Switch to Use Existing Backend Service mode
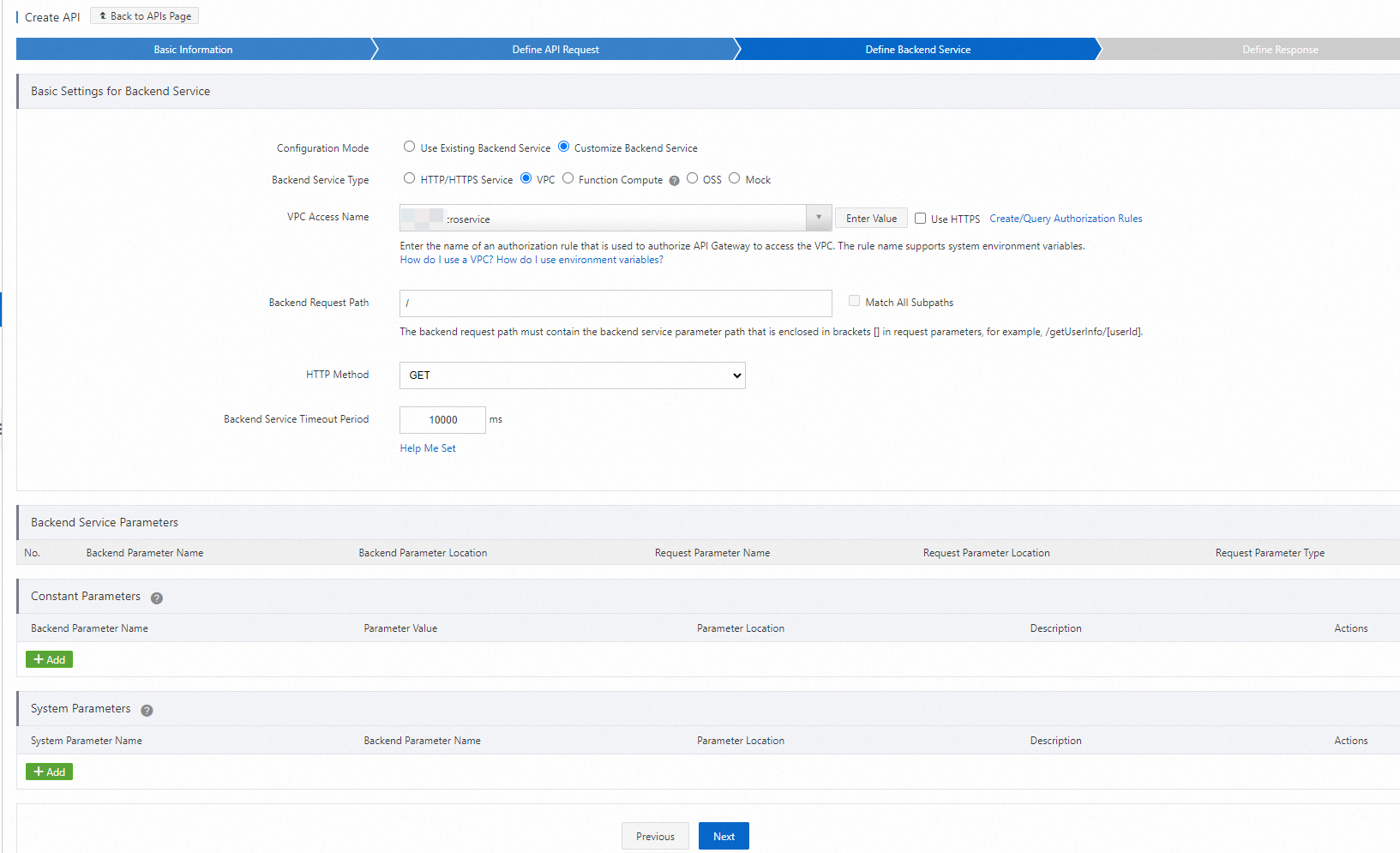This screenshot has height=853, width=1400. (x=409, y=146)
